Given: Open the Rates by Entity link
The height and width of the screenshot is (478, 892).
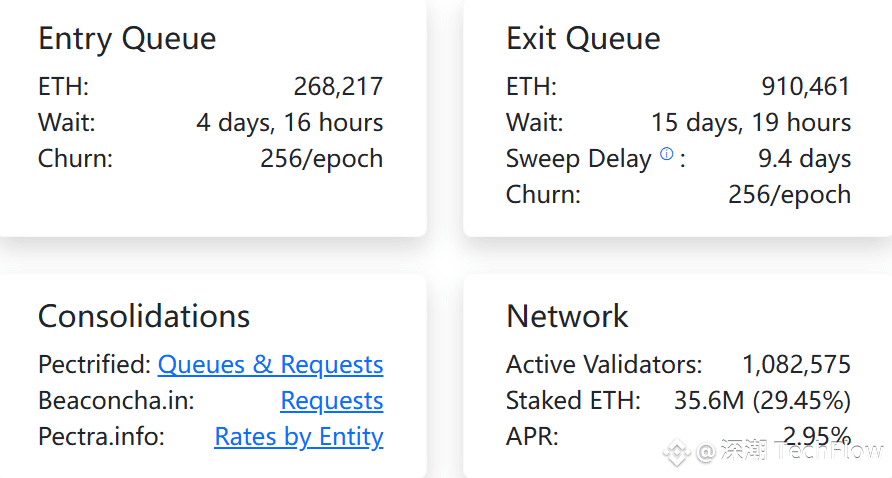Looking at the screenshot, I should pos(299,437).
